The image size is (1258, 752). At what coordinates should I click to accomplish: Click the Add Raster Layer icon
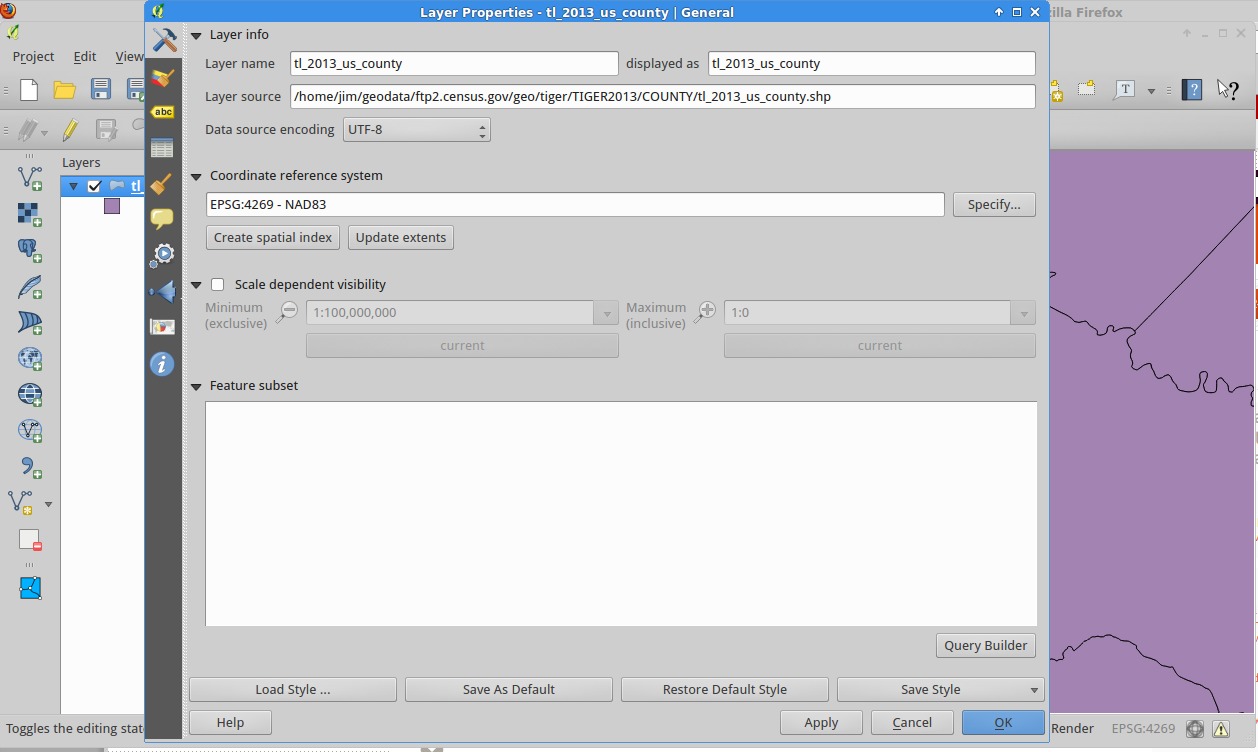30,214
